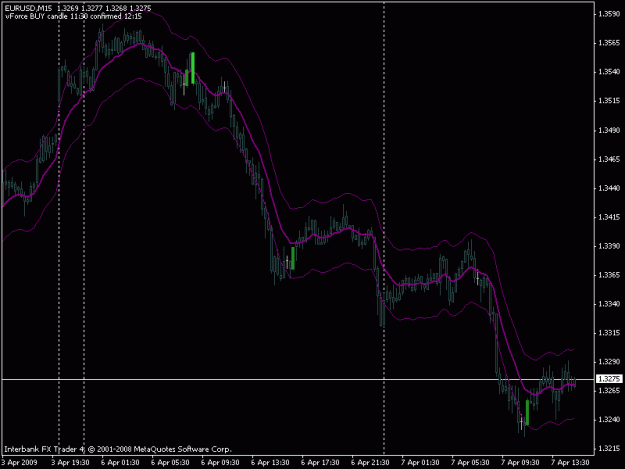
Task: Click the 1.3565 price axis label
Action: pyautogui.click(x=609, y=43)
